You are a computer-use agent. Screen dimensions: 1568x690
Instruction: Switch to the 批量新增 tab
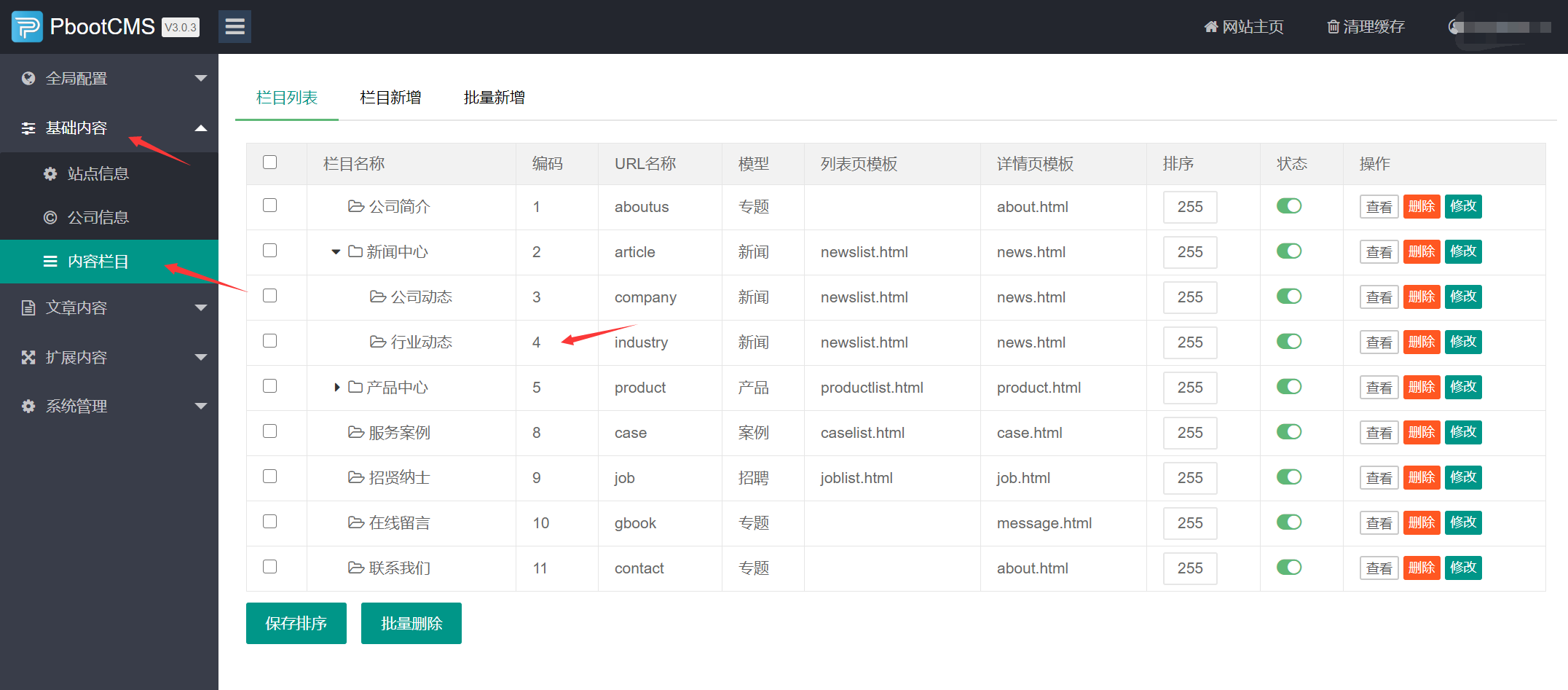click(494, 97)
